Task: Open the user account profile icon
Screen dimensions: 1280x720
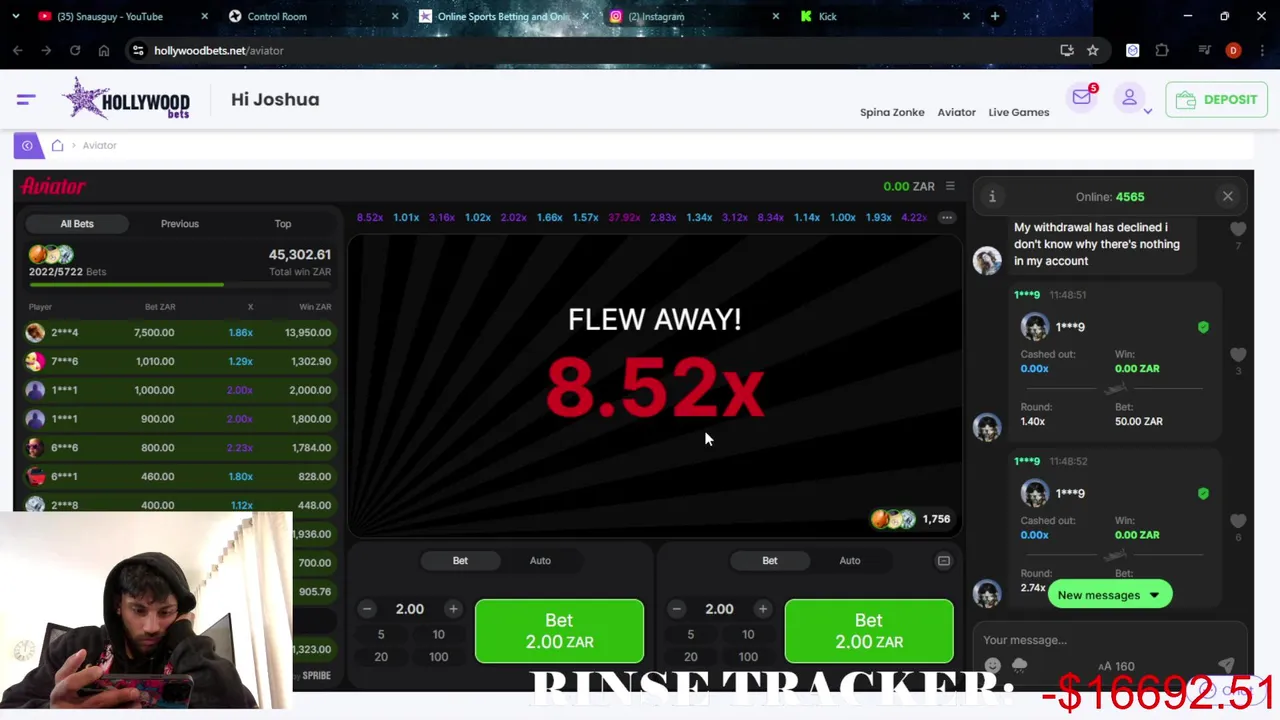Action: [1129, 97]
